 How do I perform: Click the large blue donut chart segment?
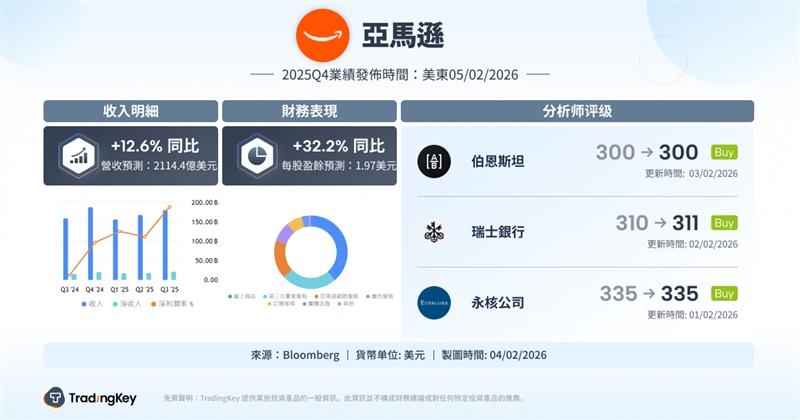(x=339, y=243)
